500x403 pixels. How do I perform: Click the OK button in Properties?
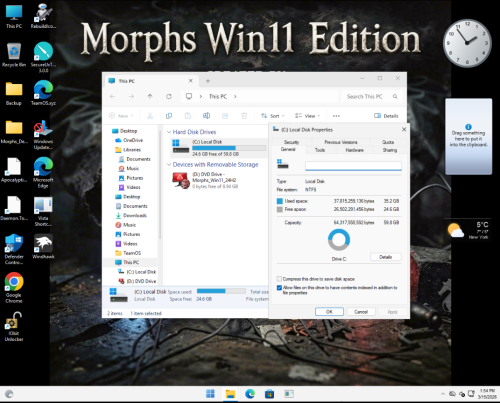pyautogui.click(x=329, y=312)
